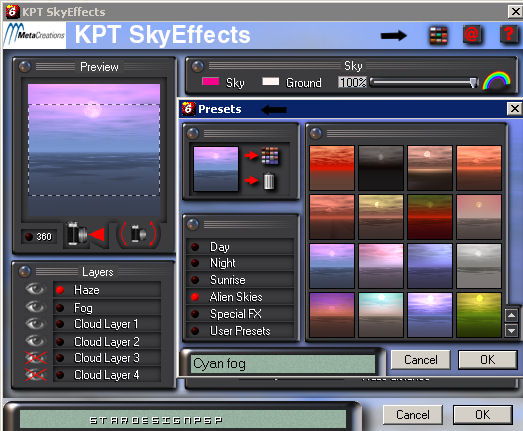Image resolution: width=523 pixels, height=431 pixels.
Task: Choose the Day preset category
Action: (240, 247)
